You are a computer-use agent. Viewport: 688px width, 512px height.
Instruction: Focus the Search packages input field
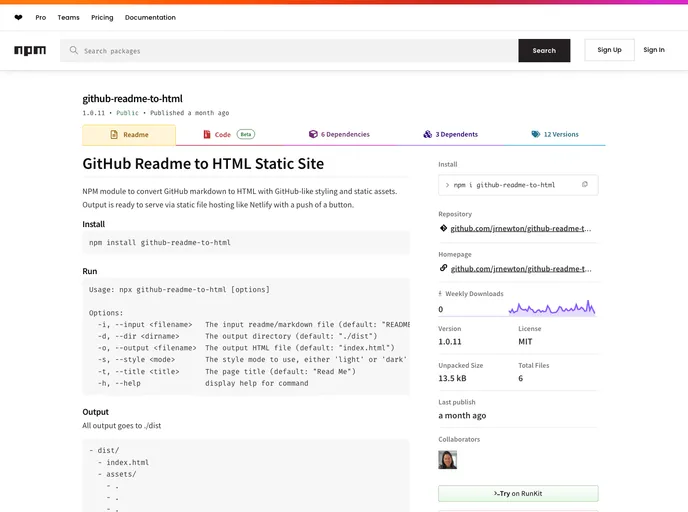[289, 50]
